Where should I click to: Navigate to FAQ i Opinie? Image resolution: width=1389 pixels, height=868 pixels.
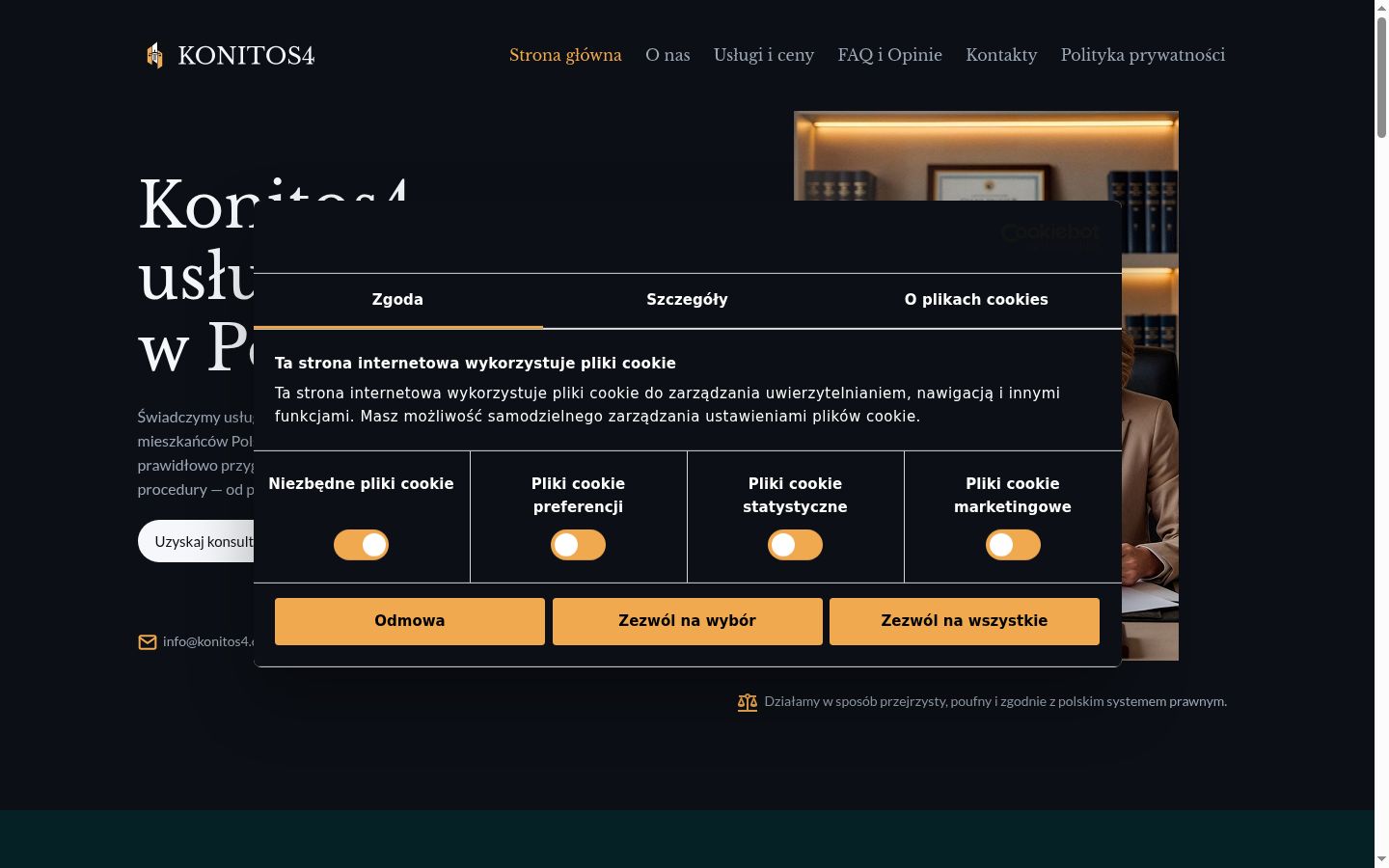(x=890, y=55)
